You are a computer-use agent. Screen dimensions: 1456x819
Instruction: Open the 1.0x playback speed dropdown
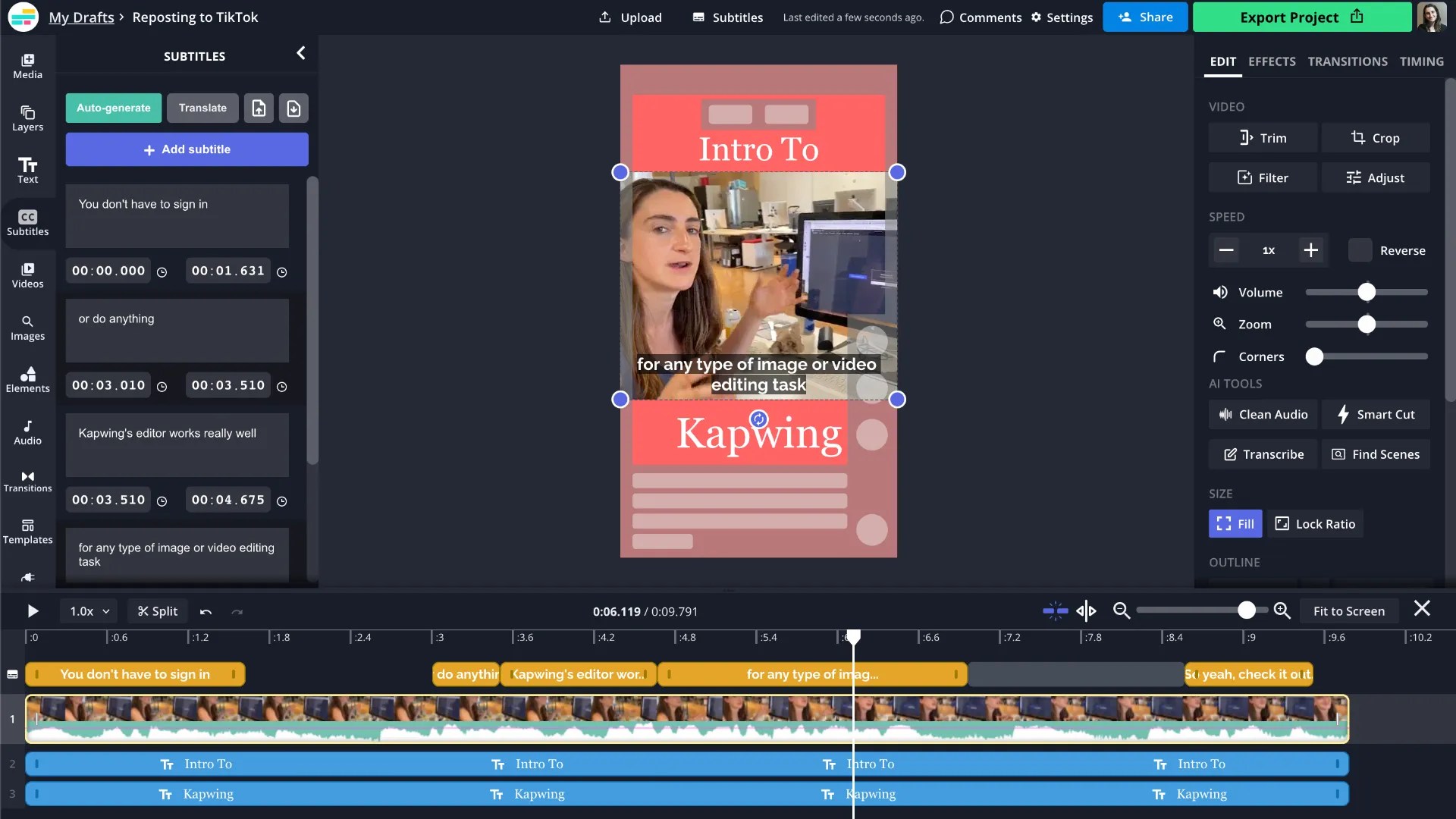(x=89, y=611)
